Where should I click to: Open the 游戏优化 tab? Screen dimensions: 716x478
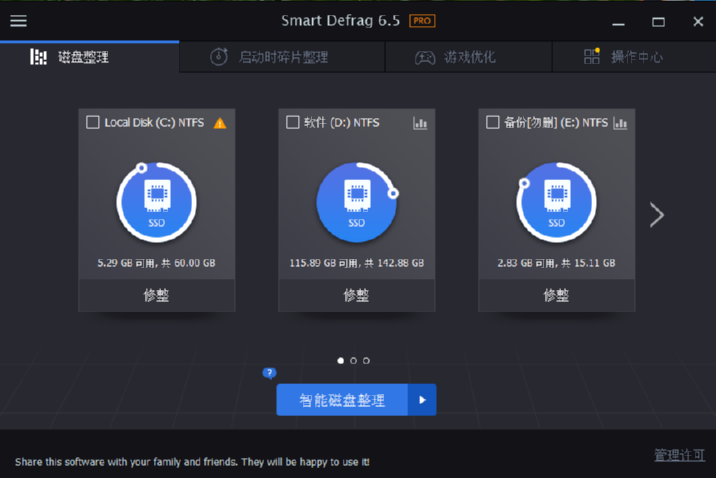point(469,57)
